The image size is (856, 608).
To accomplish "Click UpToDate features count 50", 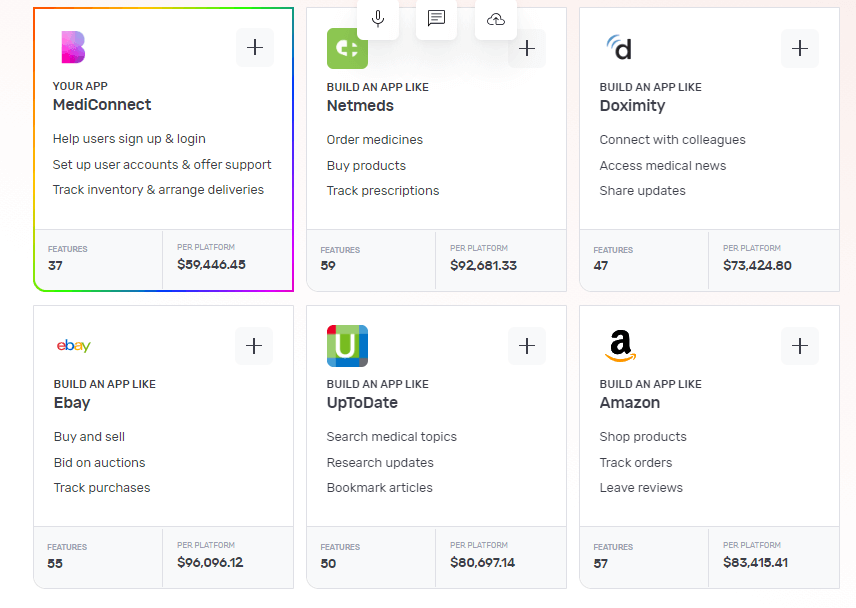I will point(328,564).
